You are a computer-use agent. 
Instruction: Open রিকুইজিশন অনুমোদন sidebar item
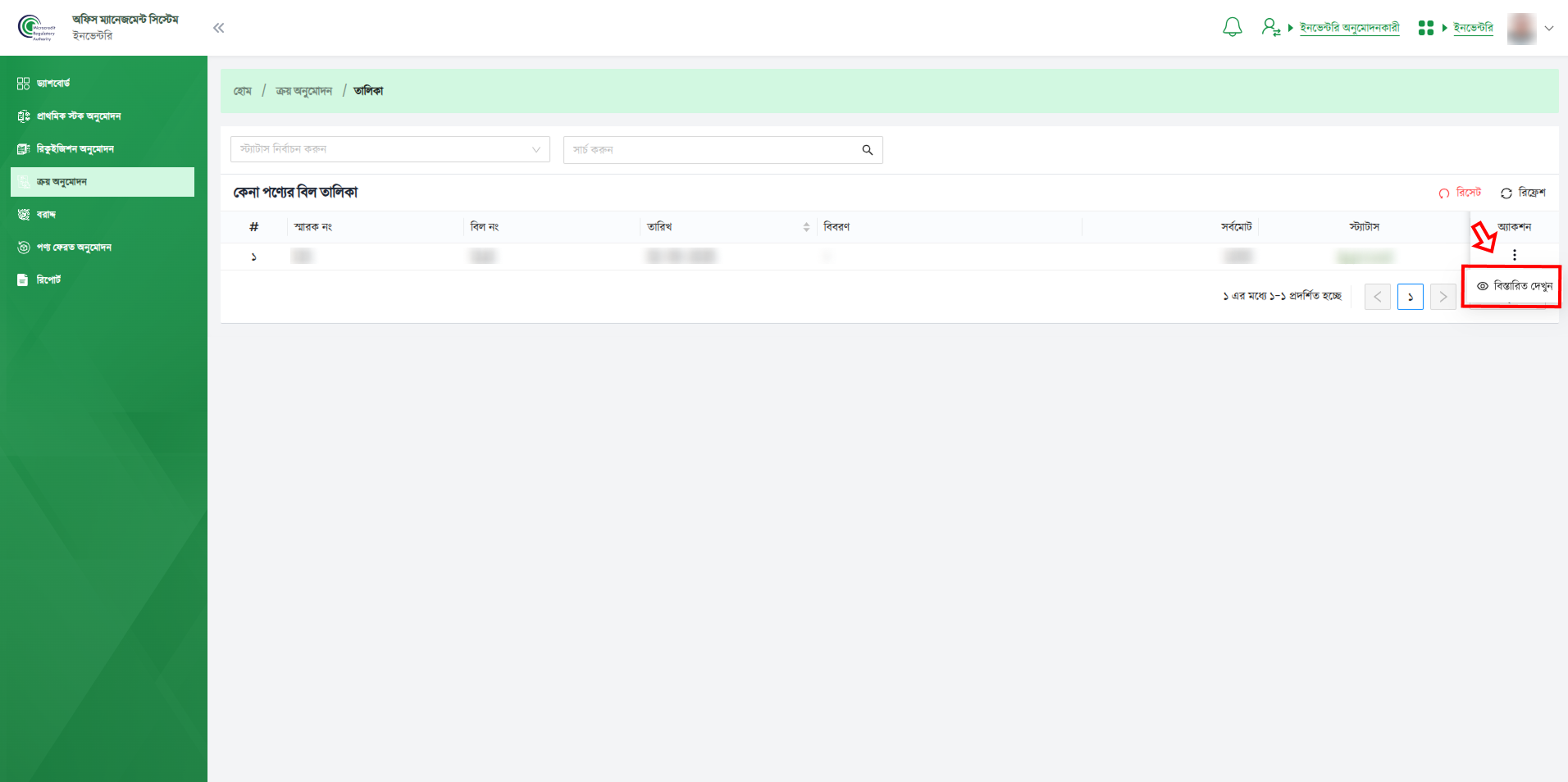[75, 149]
